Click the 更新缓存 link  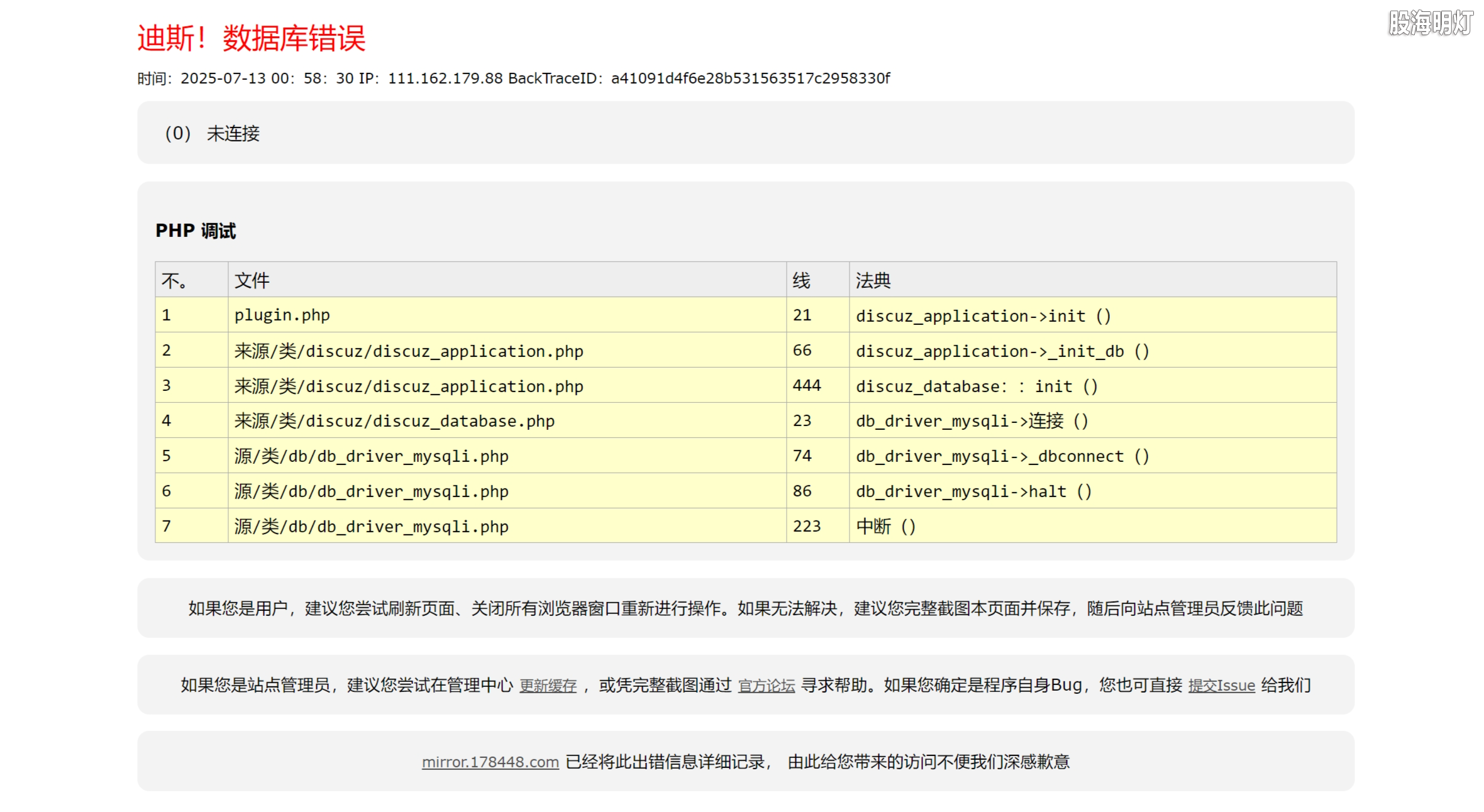[548, 686]
